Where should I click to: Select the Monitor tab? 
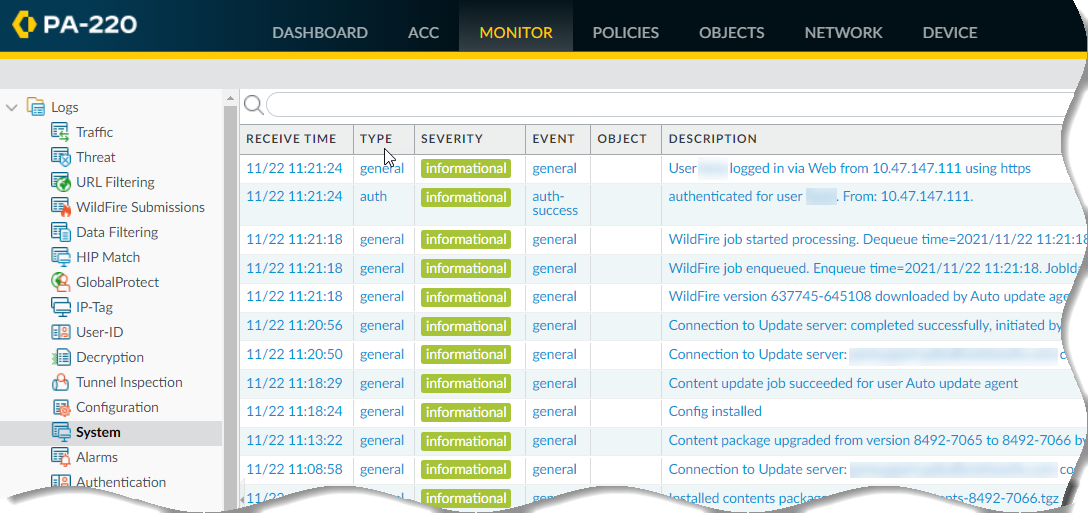click(516, 33)
